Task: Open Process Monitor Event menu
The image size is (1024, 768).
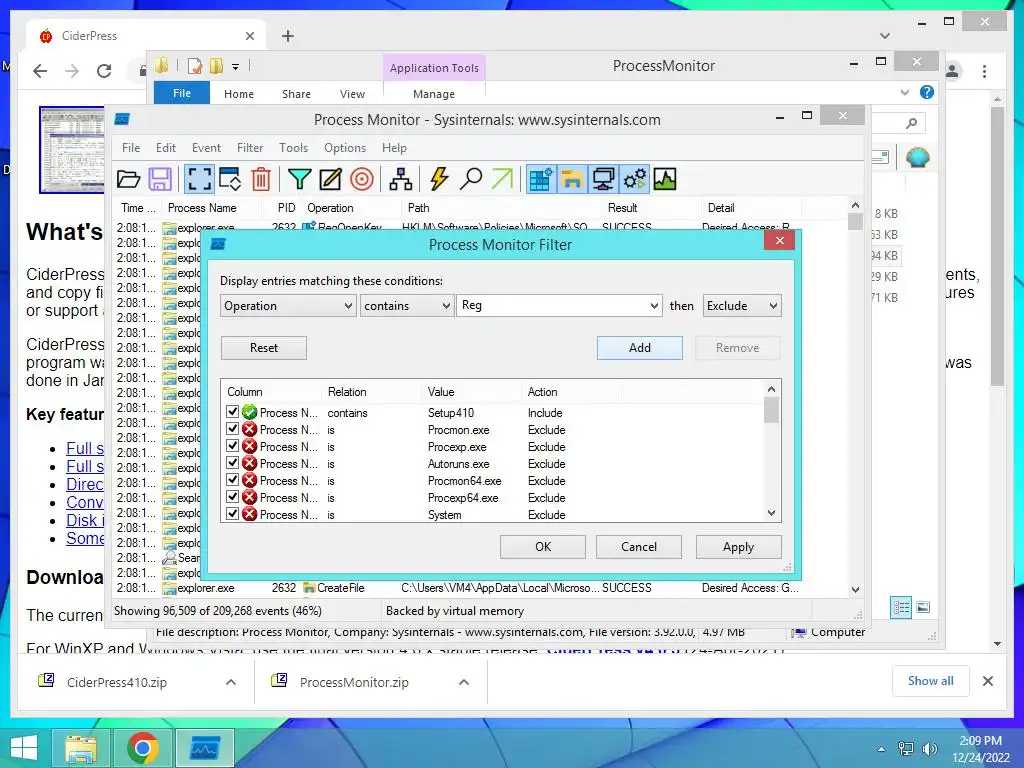Action: (x=206, y=148)
